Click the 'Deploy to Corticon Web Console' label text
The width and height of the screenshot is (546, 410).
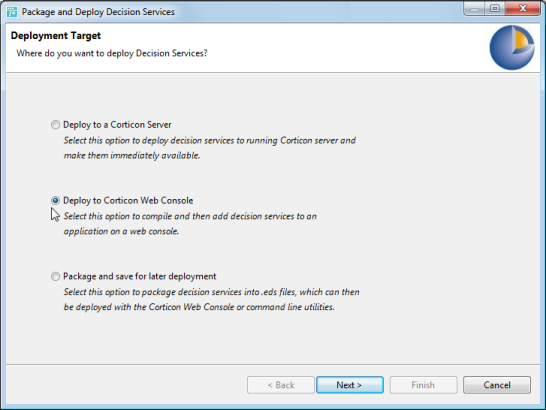pyautogui.click(x=128, y=201)
